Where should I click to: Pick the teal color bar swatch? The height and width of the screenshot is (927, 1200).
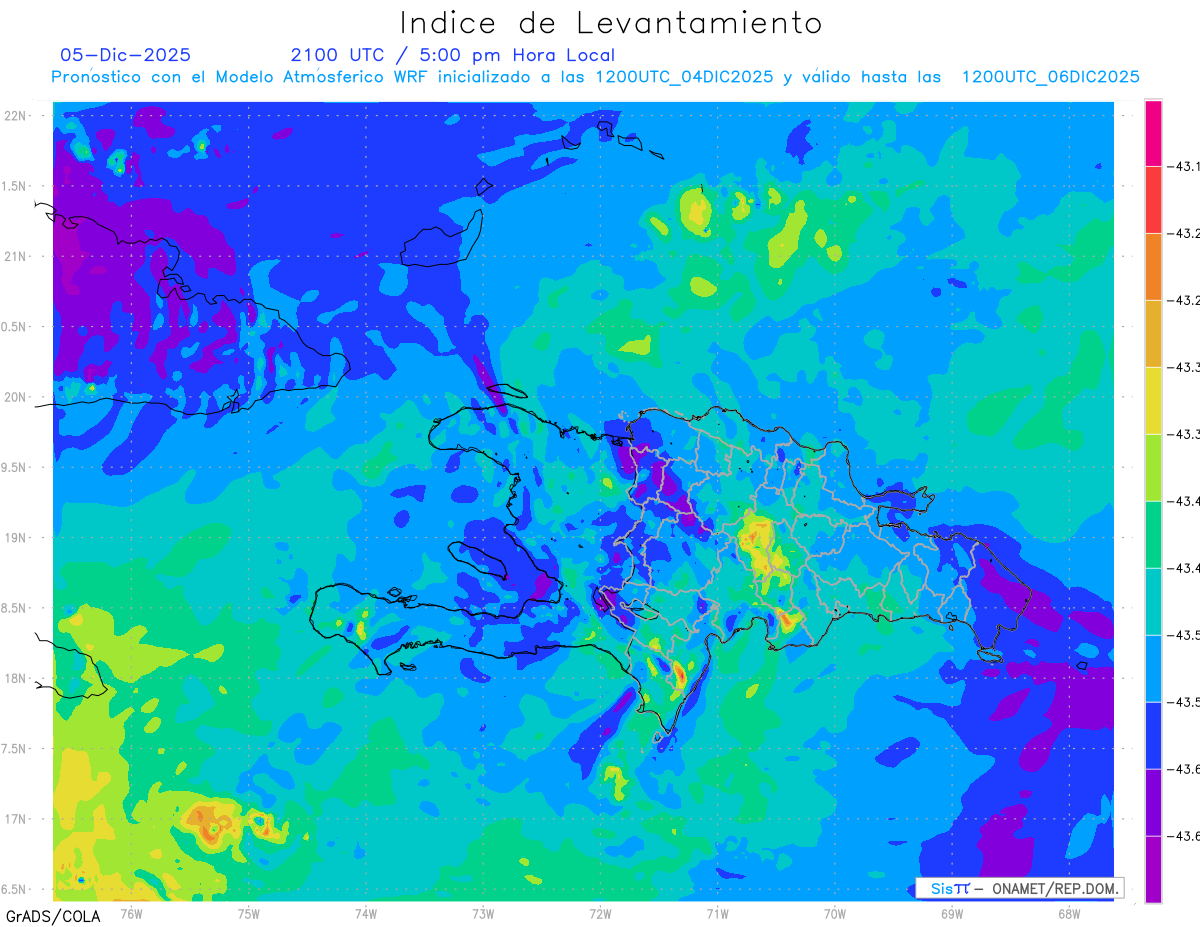pos(1153,602)
